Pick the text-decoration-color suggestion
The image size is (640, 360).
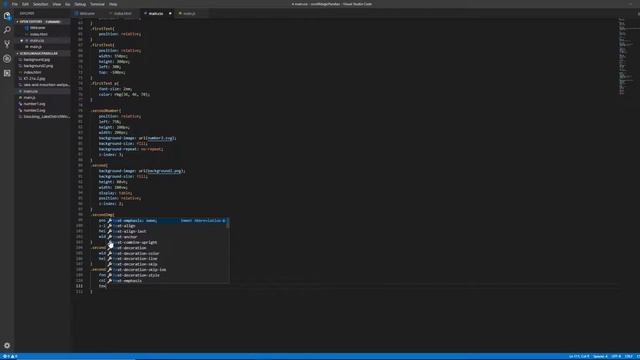[x=167, y=253]
